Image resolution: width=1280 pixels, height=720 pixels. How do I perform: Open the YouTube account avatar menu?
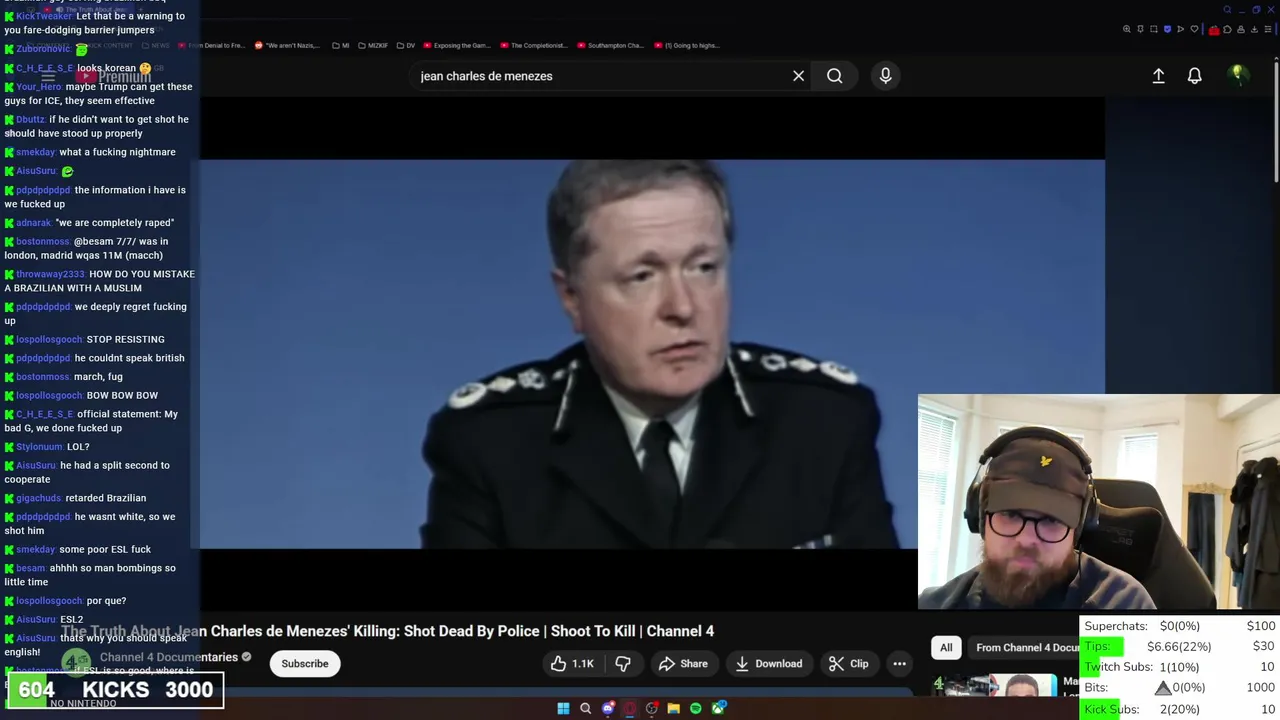click(1237, 76)
